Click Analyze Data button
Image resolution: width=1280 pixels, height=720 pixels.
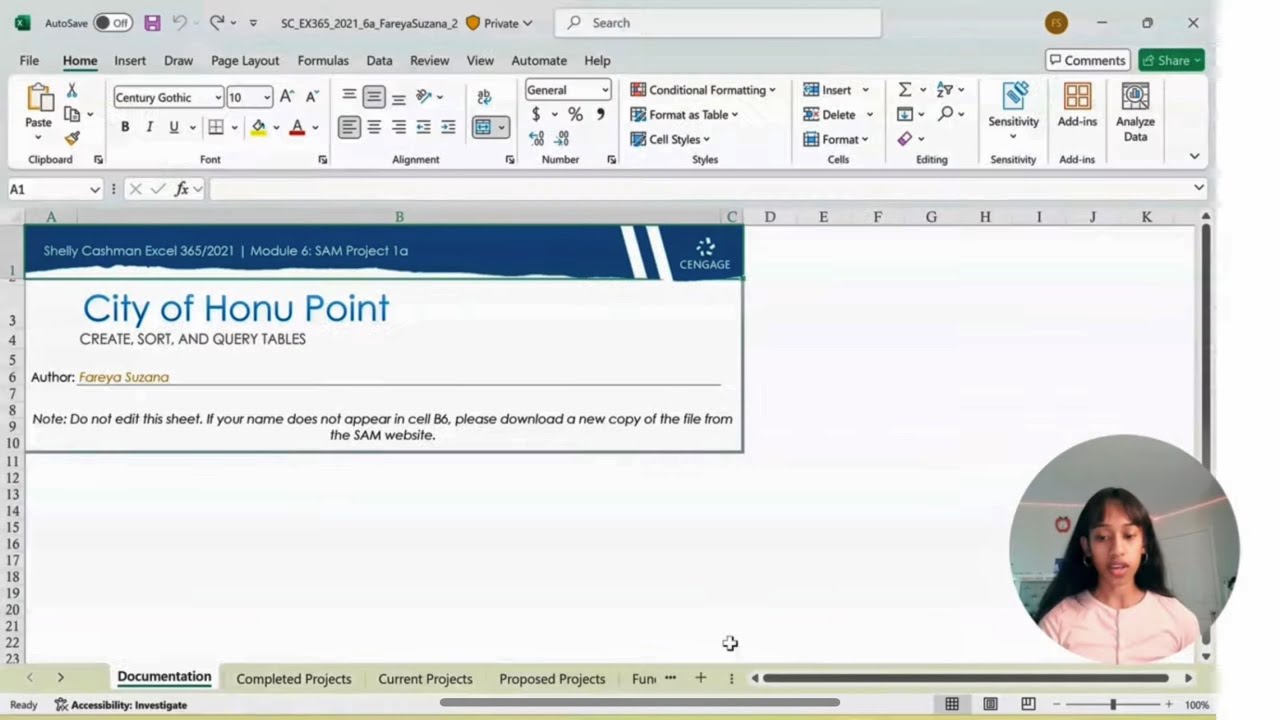click(1135, 112)
